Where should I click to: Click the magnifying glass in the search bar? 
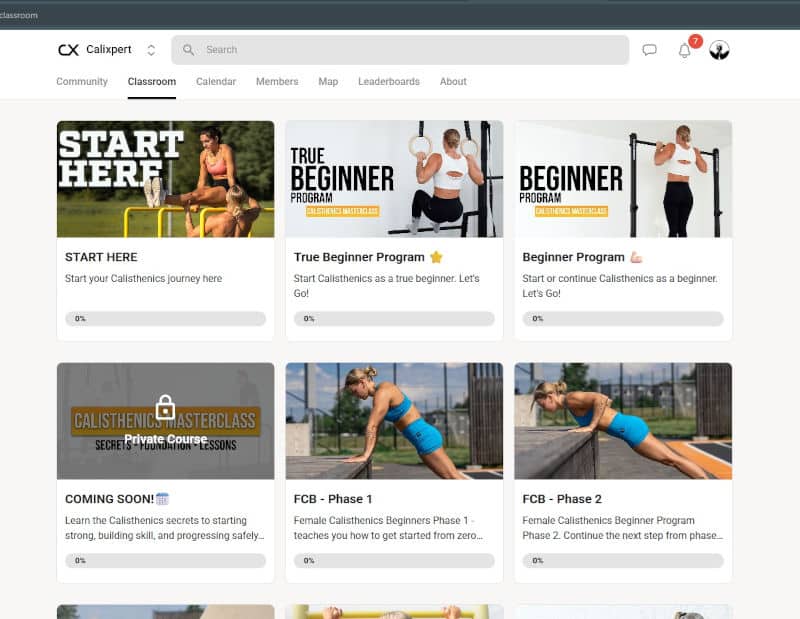(x=188, y=49)
